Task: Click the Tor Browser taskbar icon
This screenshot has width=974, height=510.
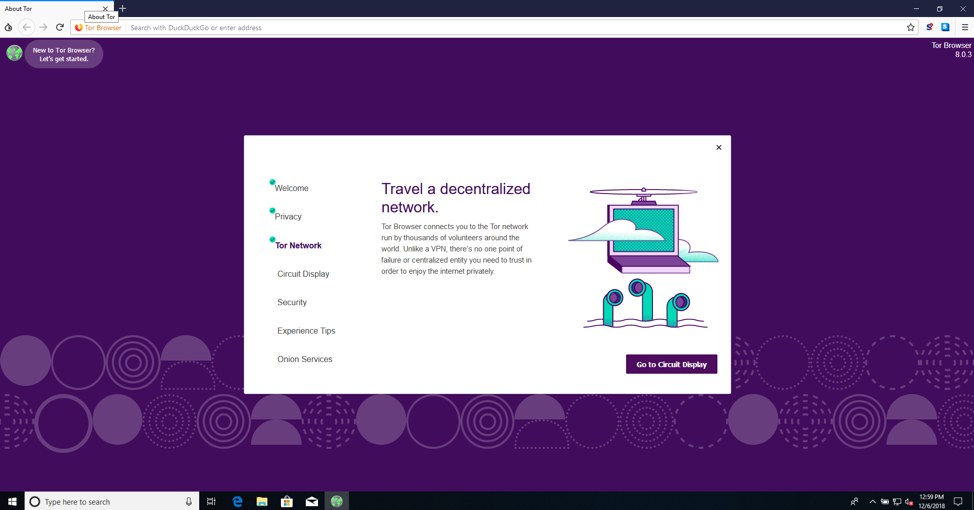Action: point(337,501)
